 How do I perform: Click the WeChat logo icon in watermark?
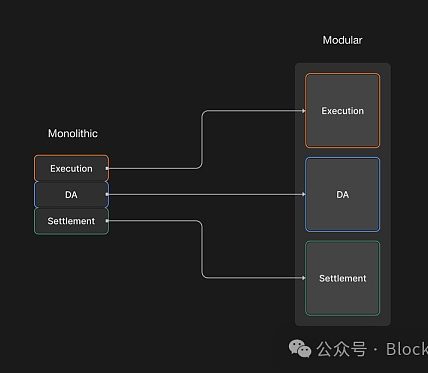point(300,349)
